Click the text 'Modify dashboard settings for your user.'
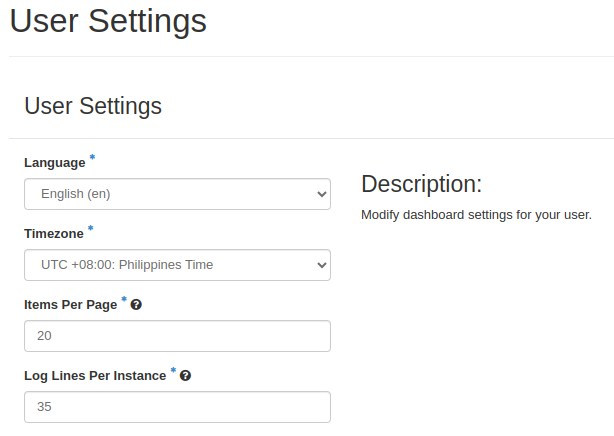614x436 pixels. (476, 215)
